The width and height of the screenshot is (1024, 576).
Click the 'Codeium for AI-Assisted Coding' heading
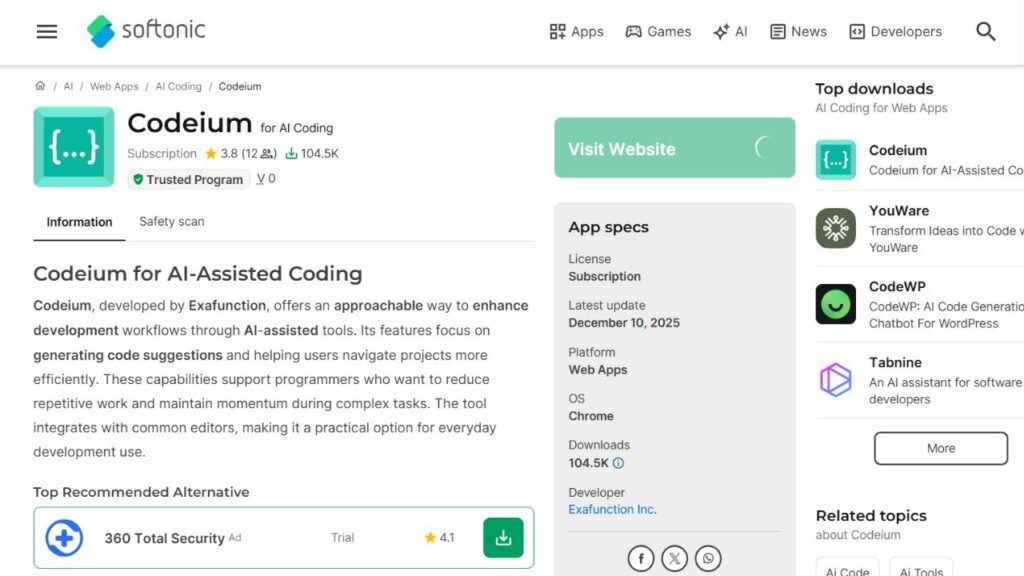[x=198, y=274]
